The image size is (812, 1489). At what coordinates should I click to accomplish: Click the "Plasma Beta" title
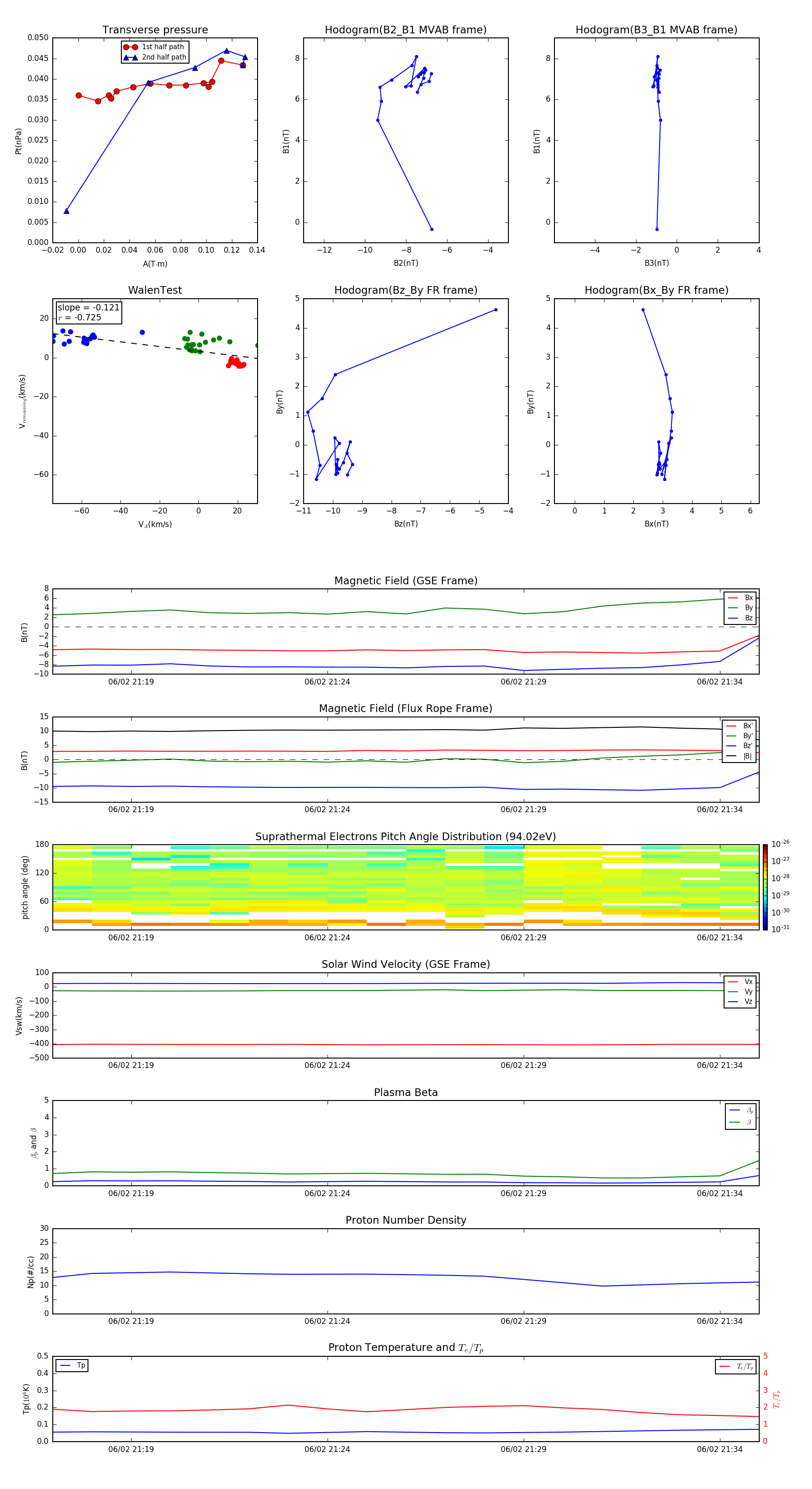click(x=406, y=1093)
